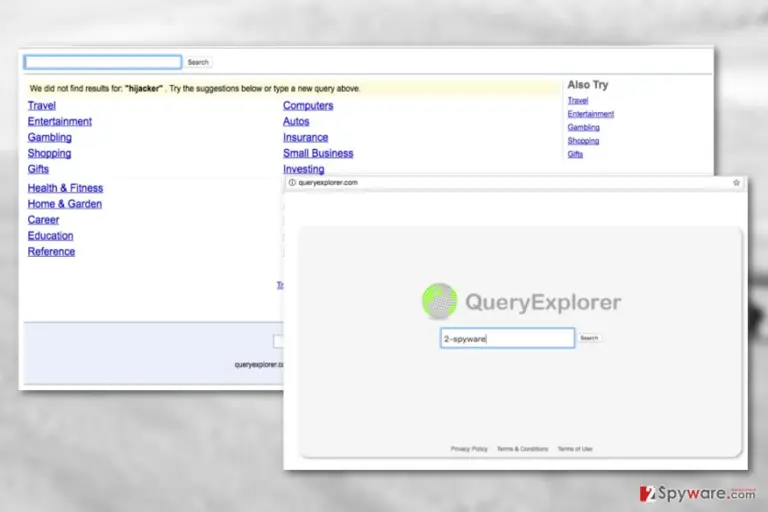Click the Search button beside 2-spyware field

(x=589, y=338)
